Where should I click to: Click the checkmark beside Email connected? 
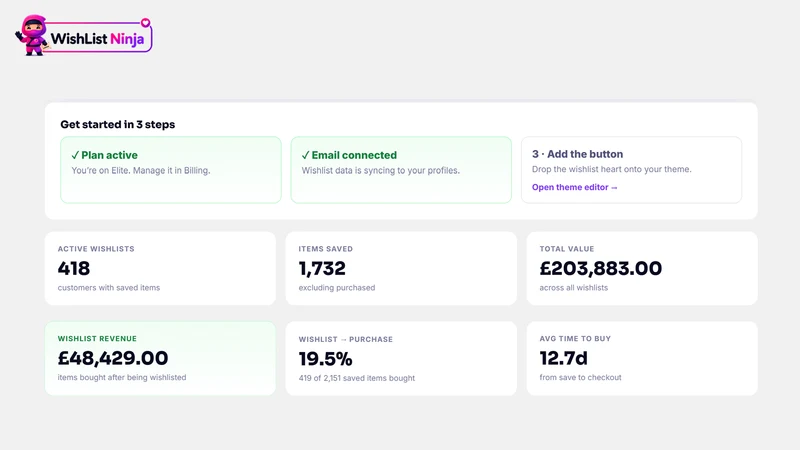pyautogui.click(x=305, y=155)
